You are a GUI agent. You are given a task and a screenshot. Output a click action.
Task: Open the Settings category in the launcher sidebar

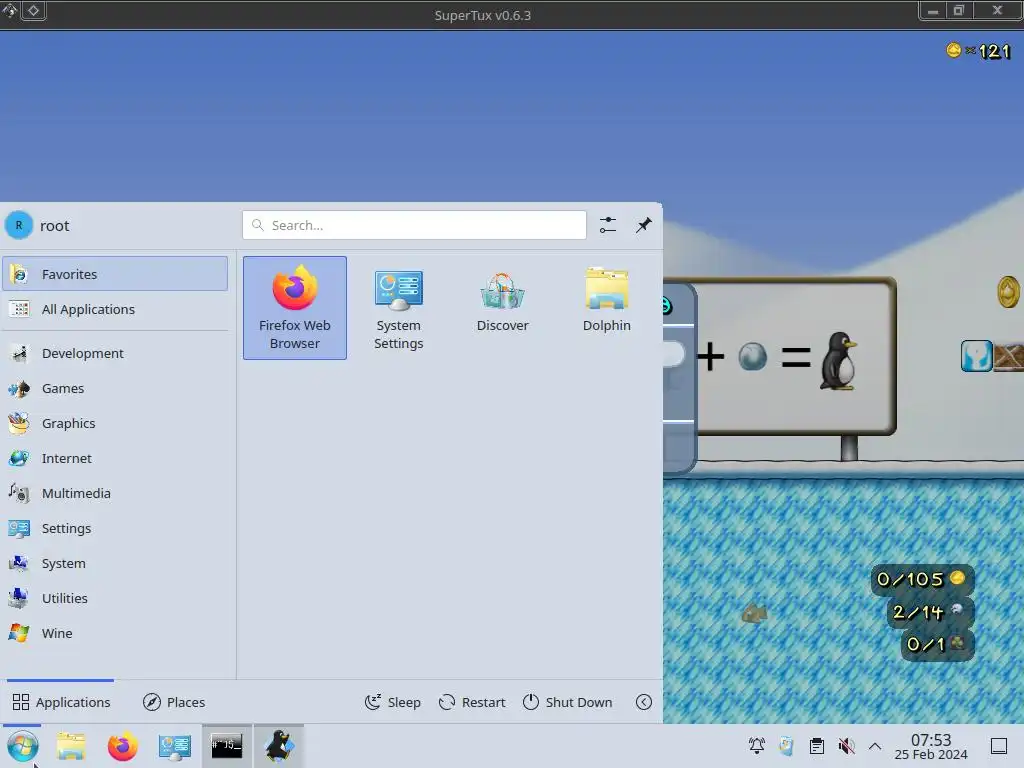click(115, 528)
